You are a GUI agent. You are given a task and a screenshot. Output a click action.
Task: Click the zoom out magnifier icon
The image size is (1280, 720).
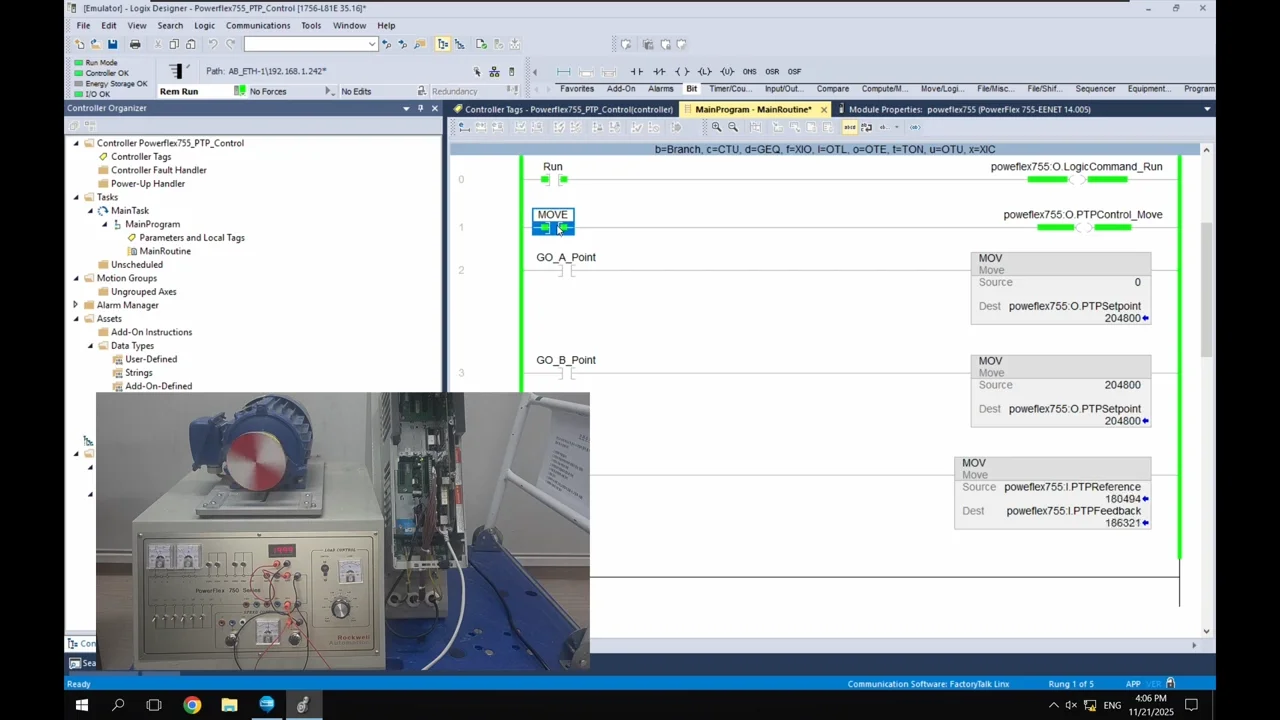[x=733, y=127]
